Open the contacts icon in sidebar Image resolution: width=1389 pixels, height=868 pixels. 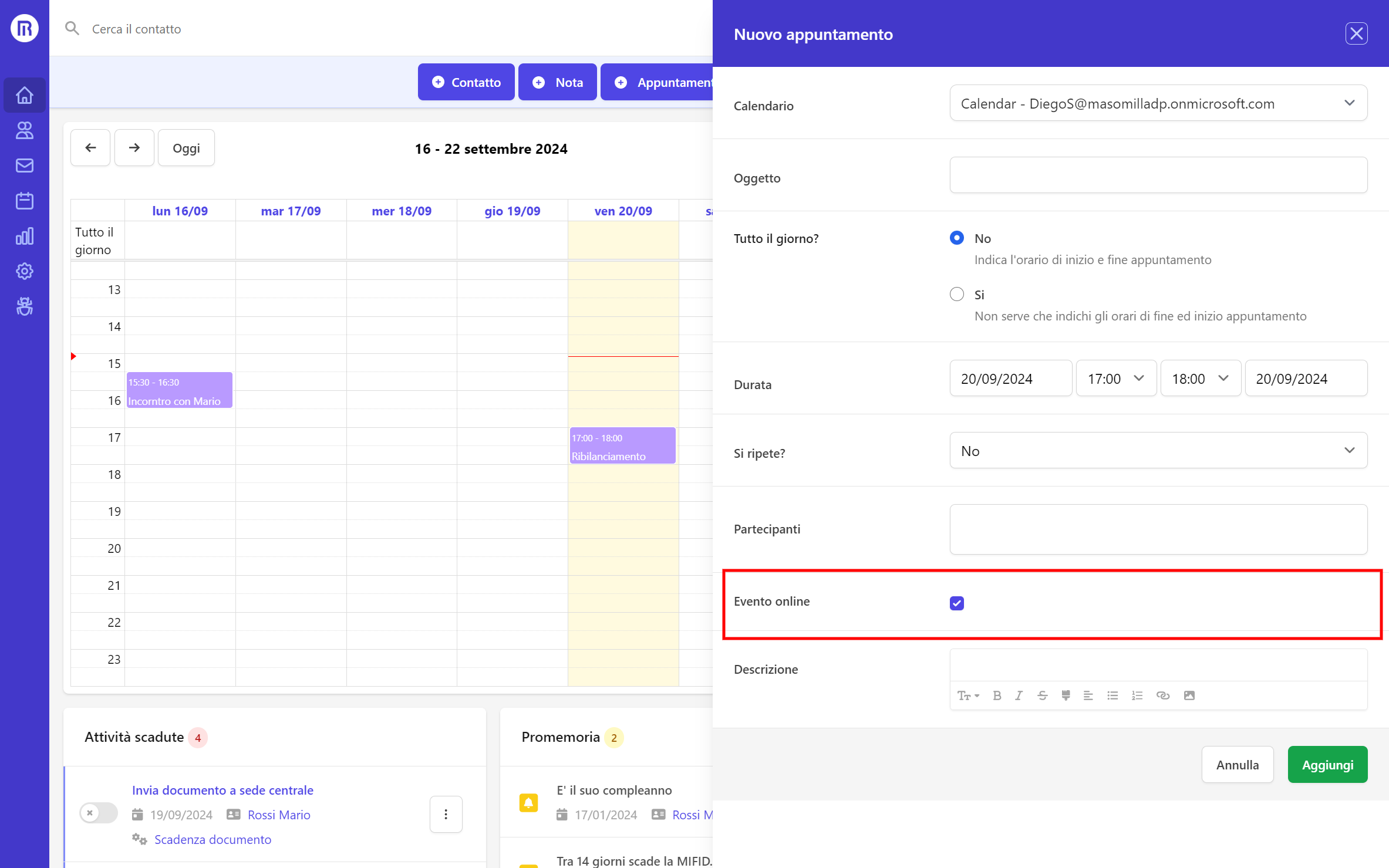(x=24, y=130)
